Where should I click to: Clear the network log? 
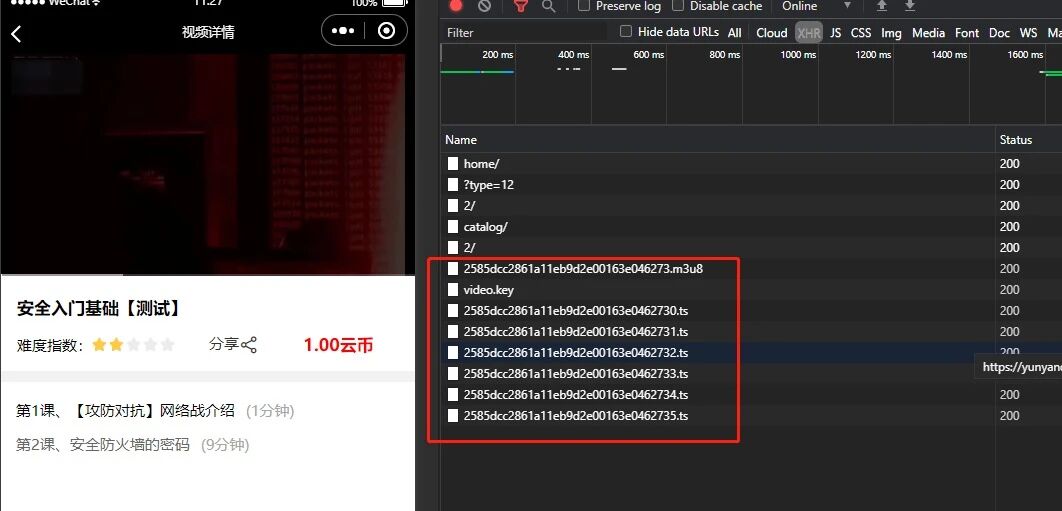click(x=484, y=6)
